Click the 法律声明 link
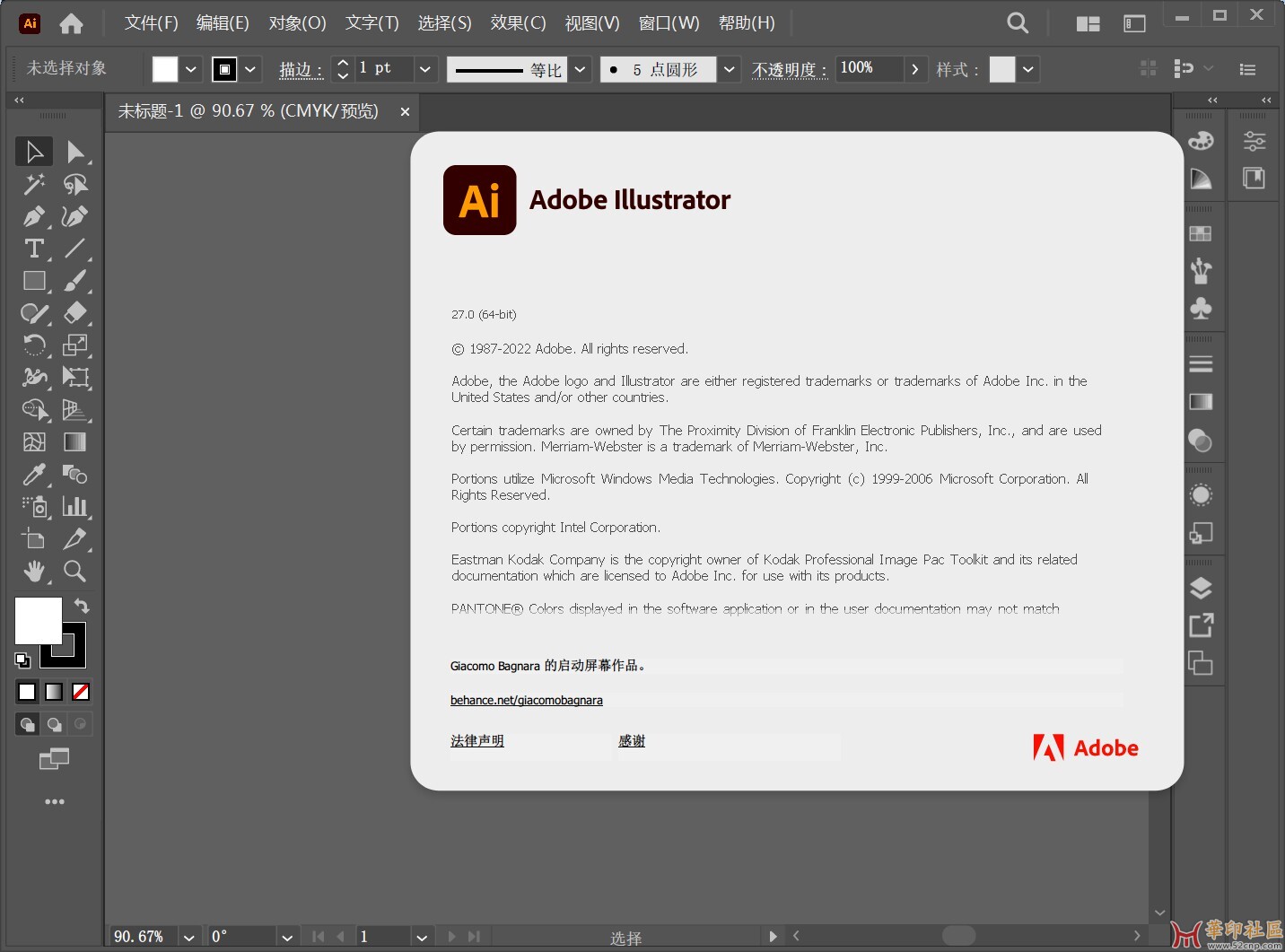Screen dimensions: 1285x952 tap(477, 740)
